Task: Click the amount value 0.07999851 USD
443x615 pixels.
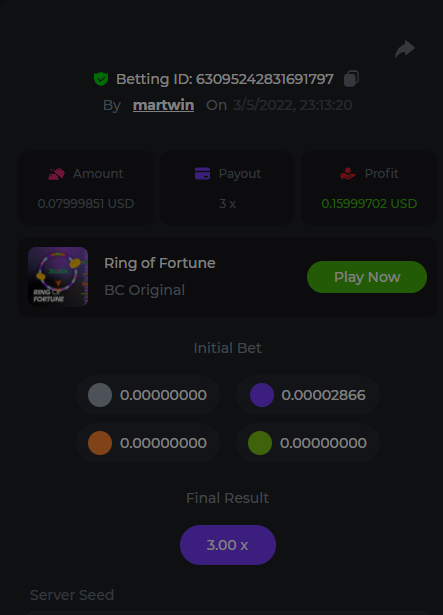Action: click(x=86, y=204)
